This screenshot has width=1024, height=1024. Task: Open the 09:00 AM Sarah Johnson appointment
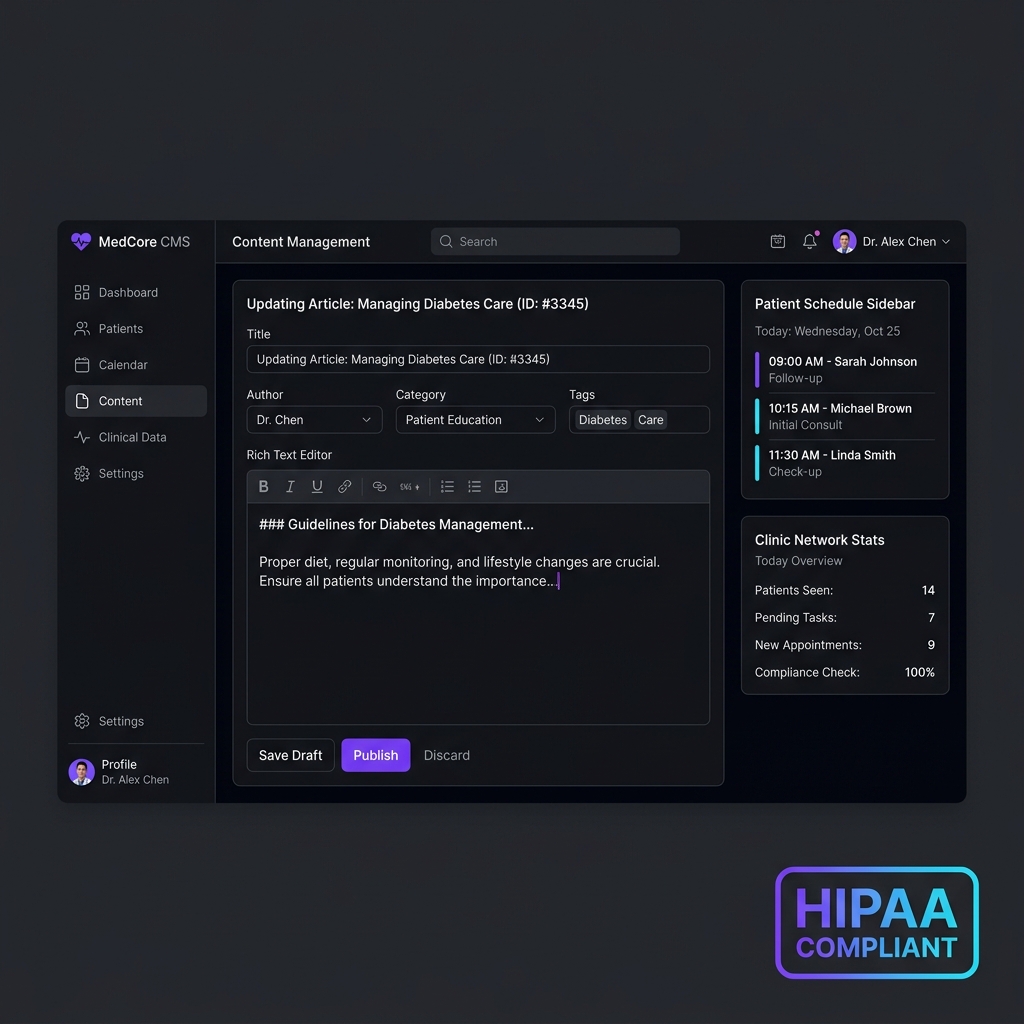[x=845, y=370]
